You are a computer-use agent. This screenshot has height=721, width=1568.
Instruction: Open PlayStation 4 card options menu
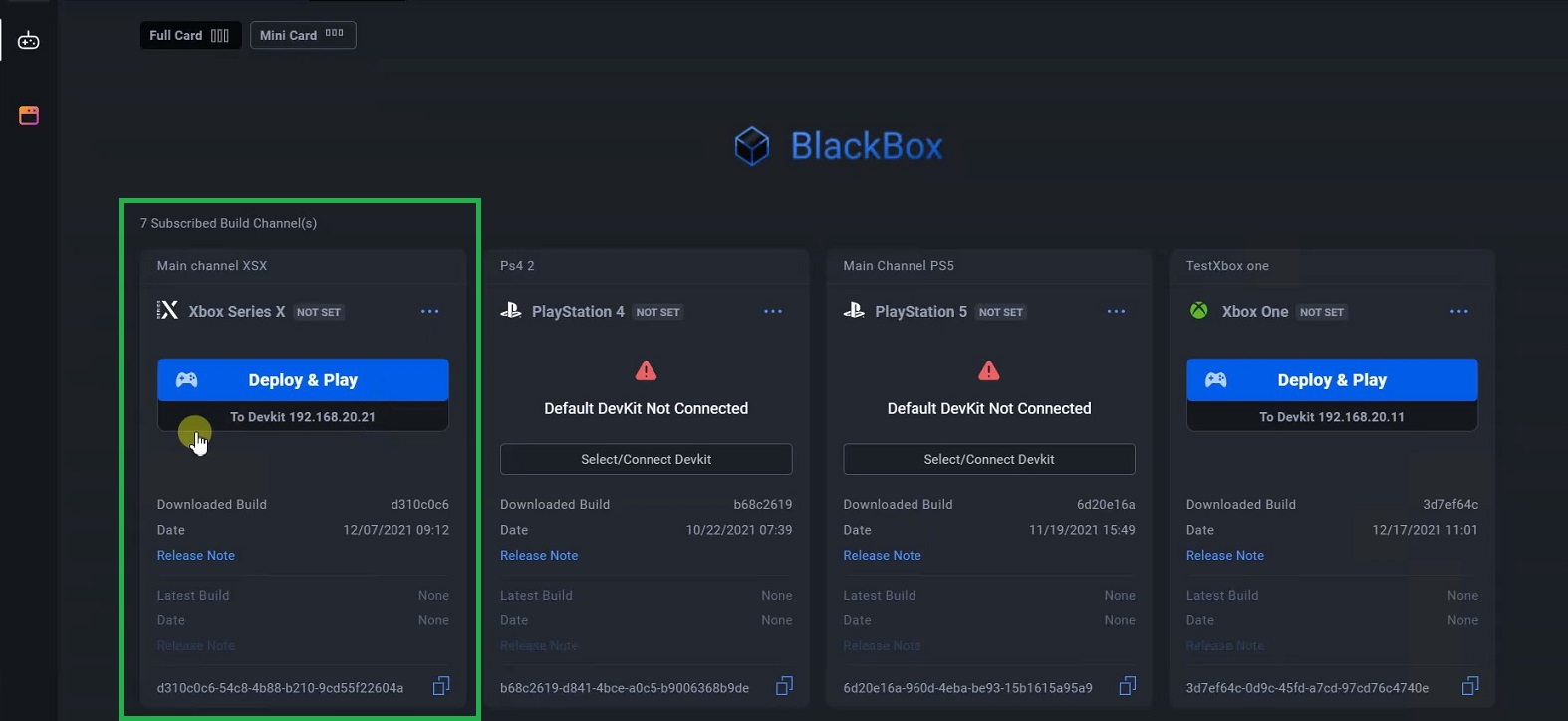773,312
